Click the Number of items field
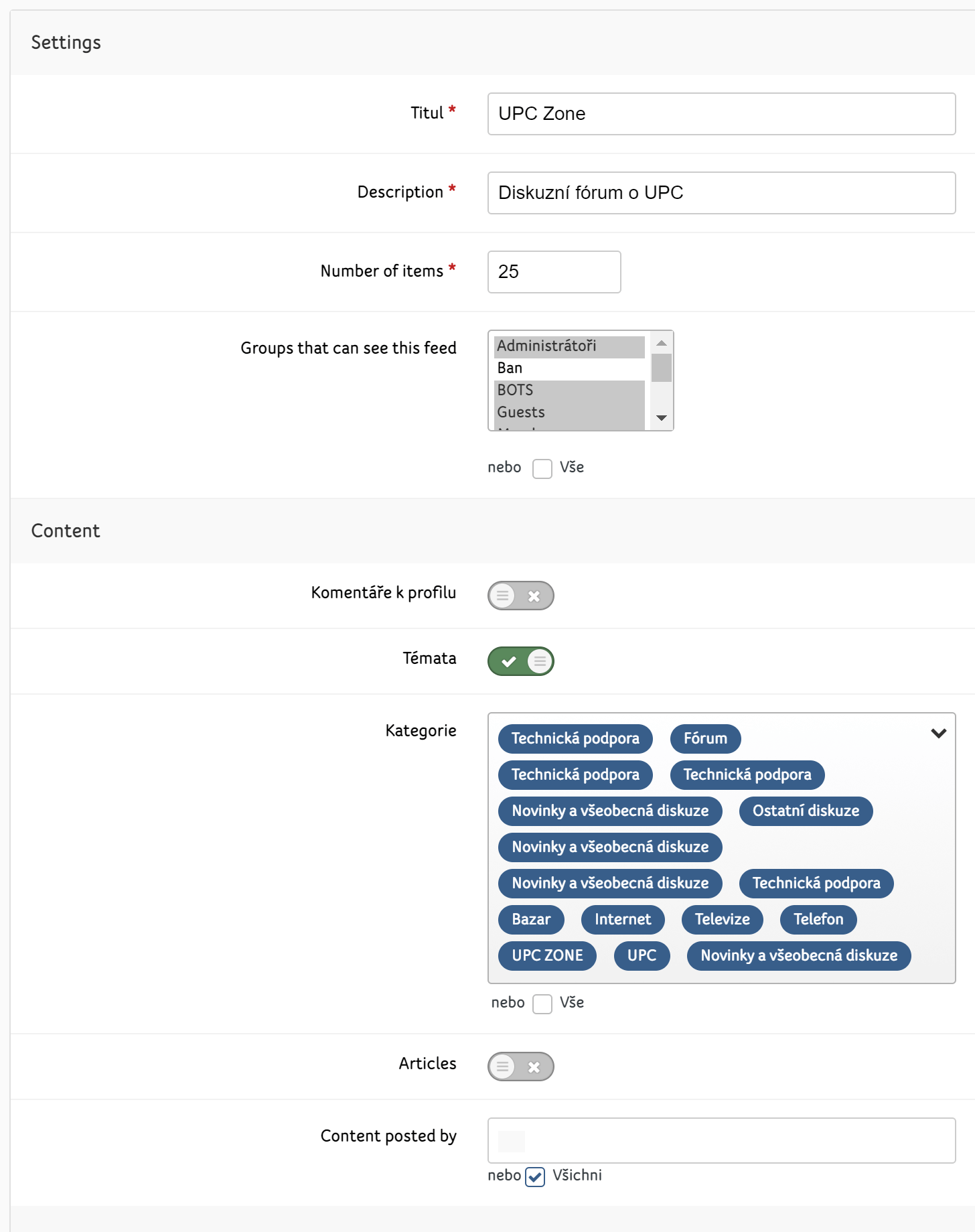This screenshot has height=1232, width=975. click(554, 272)
